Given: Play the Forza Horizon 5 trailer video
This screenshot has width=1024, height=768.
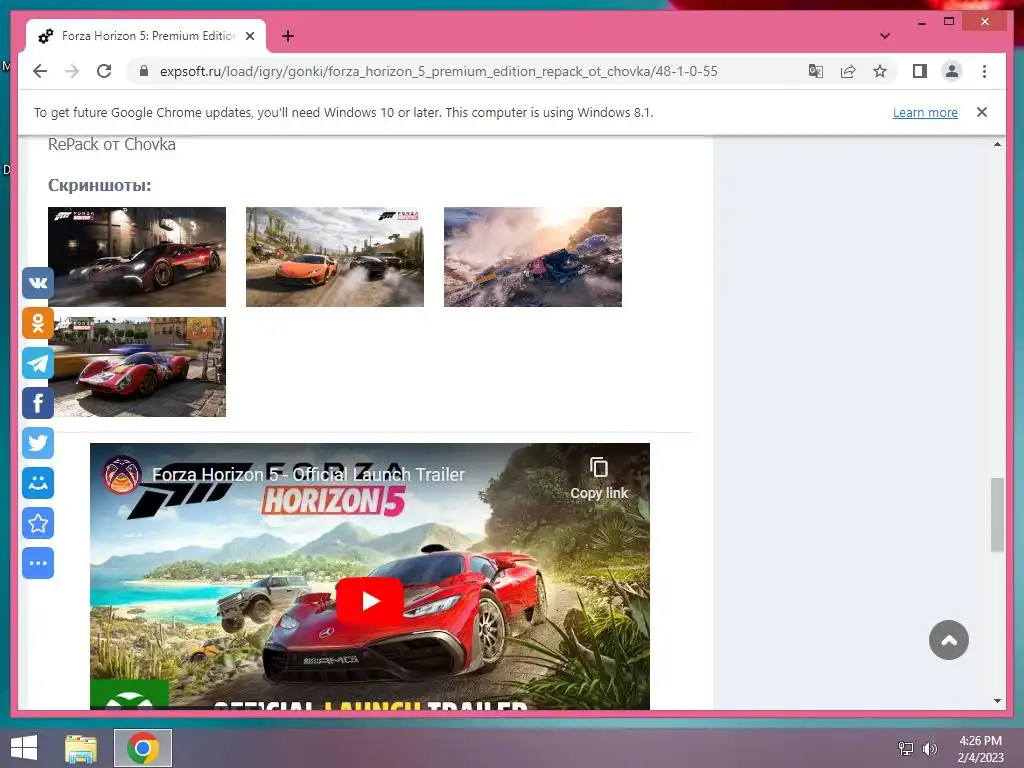Looking at the screenshot, I should tap(370, 601).
